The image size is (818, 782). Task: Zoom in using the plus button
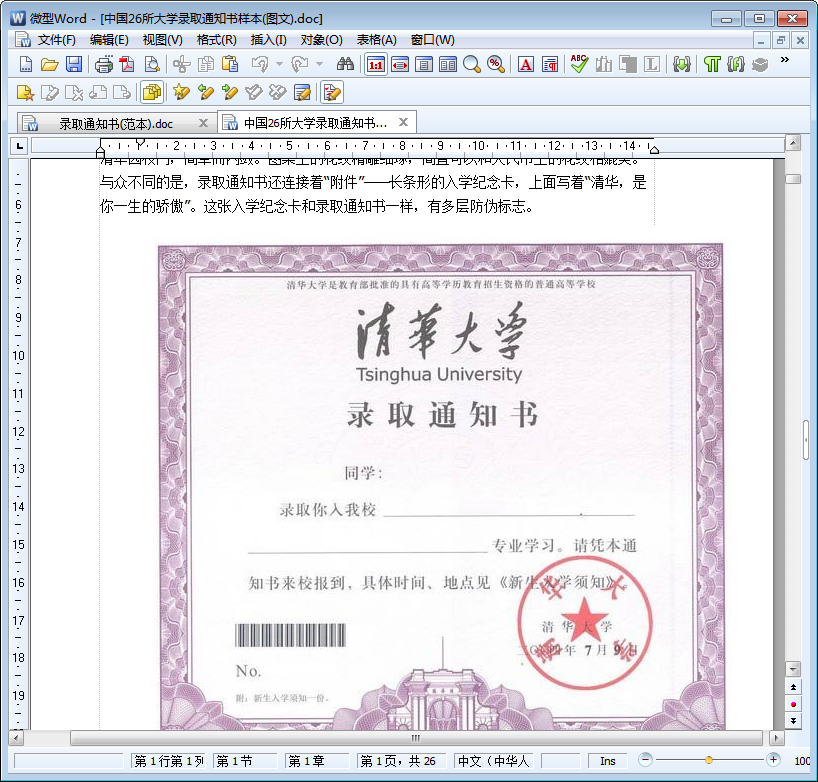pos(773,760)
